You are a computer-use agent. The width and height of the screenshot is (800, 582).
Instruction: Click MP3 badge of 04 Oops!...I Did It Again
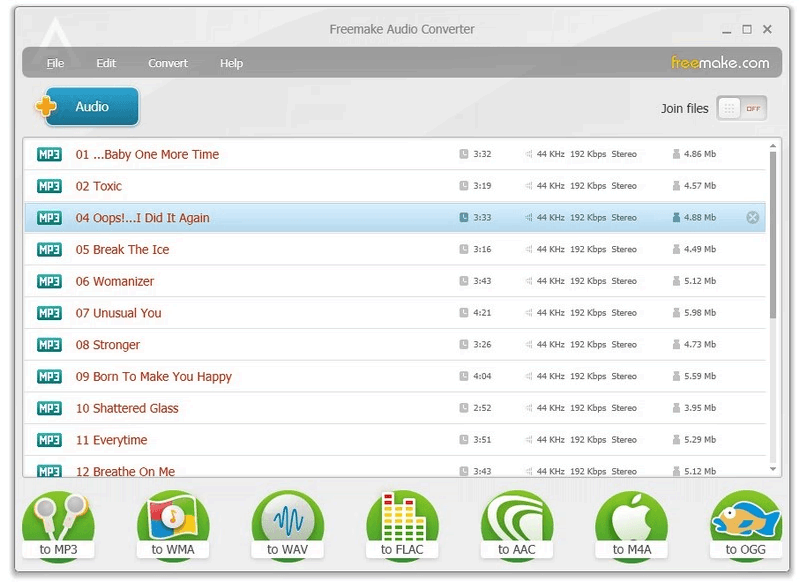coord(49,218)
